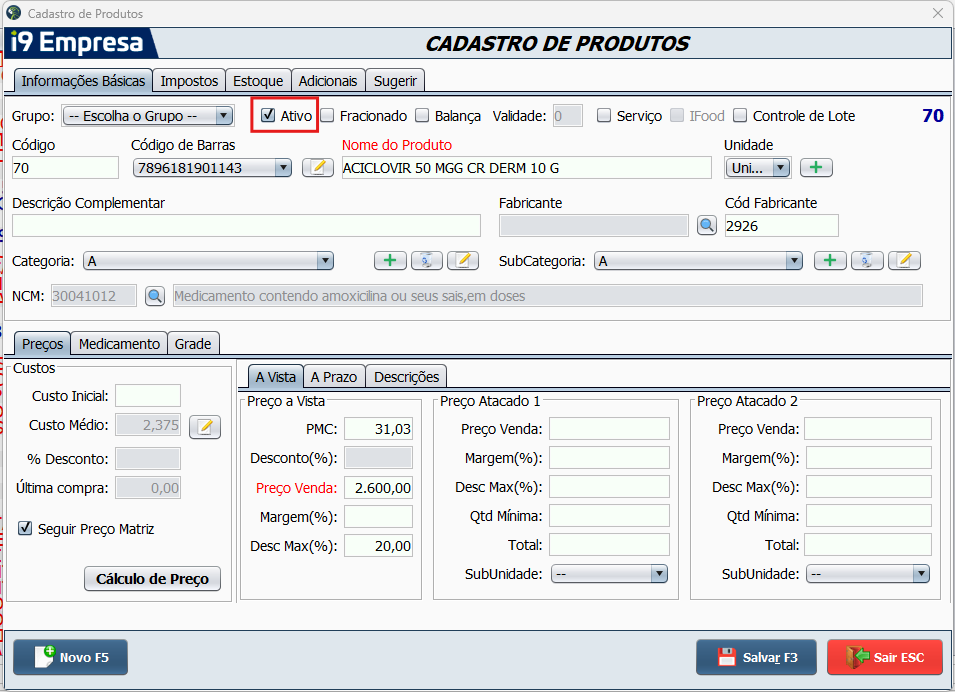Add new Categoria with green plus
Screen dimensions: 955x692
coord(390,261)
